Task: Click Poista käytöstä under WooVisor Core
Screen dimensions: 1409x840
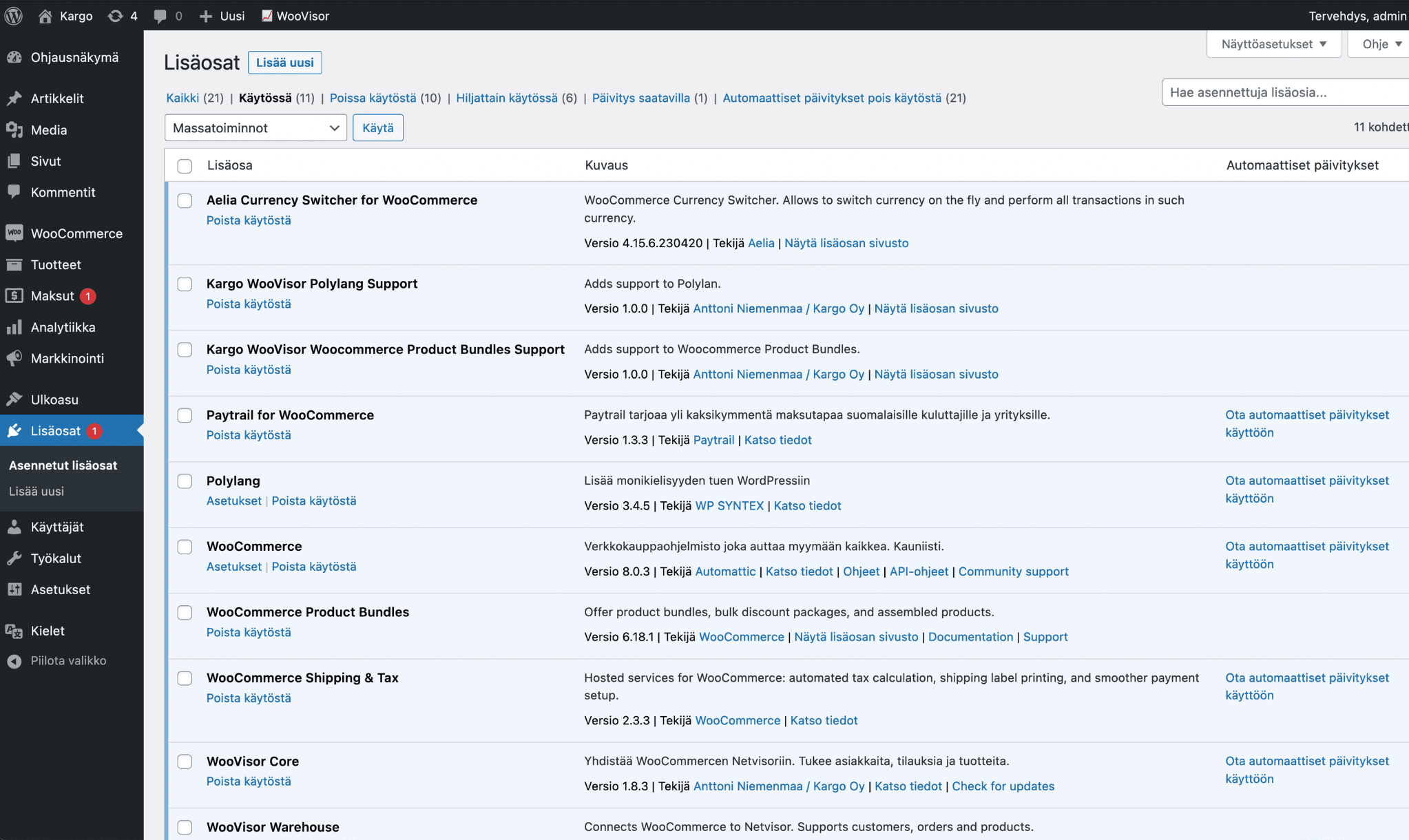Action: click(249, 781)
